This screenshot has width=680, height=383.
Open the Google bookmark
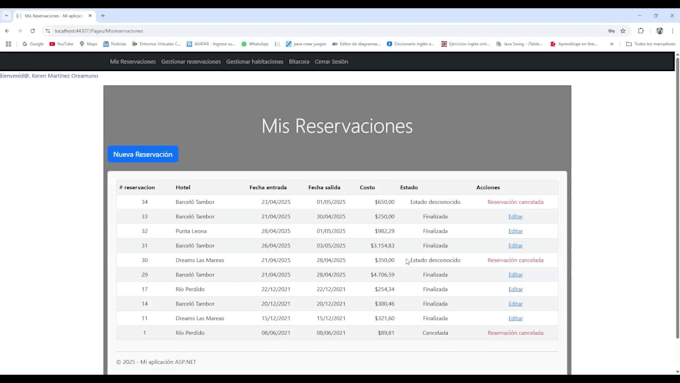(x=33, y=44)
